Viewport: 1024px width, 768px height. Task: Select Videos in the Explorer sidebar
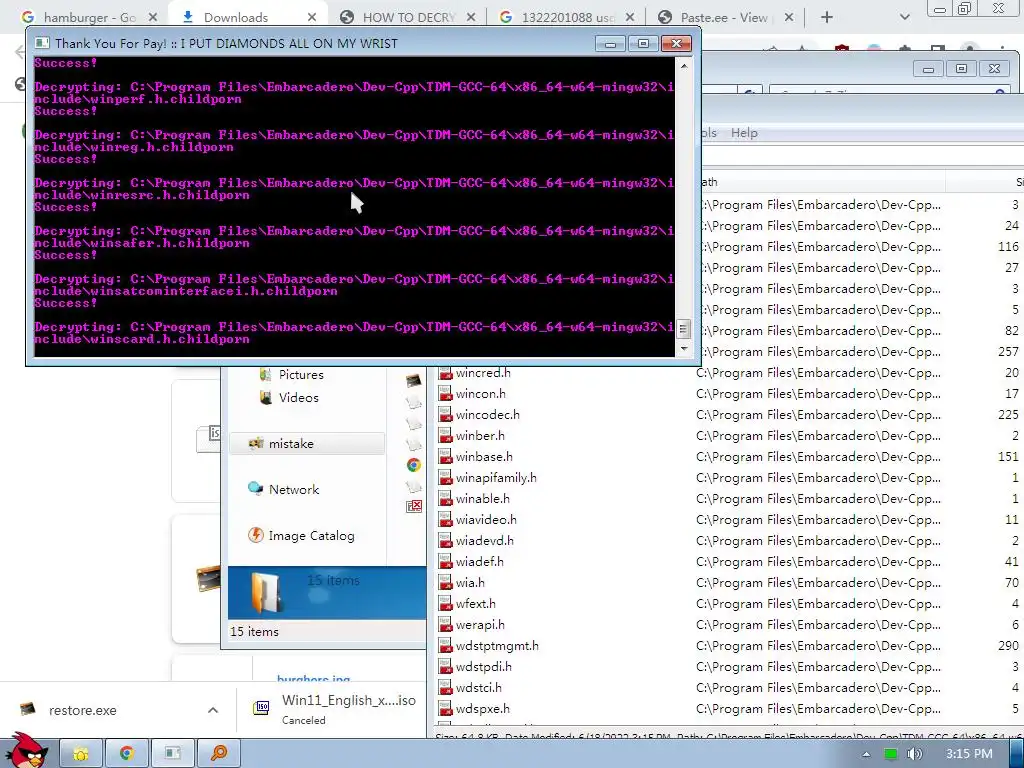[x=298, y=398]
